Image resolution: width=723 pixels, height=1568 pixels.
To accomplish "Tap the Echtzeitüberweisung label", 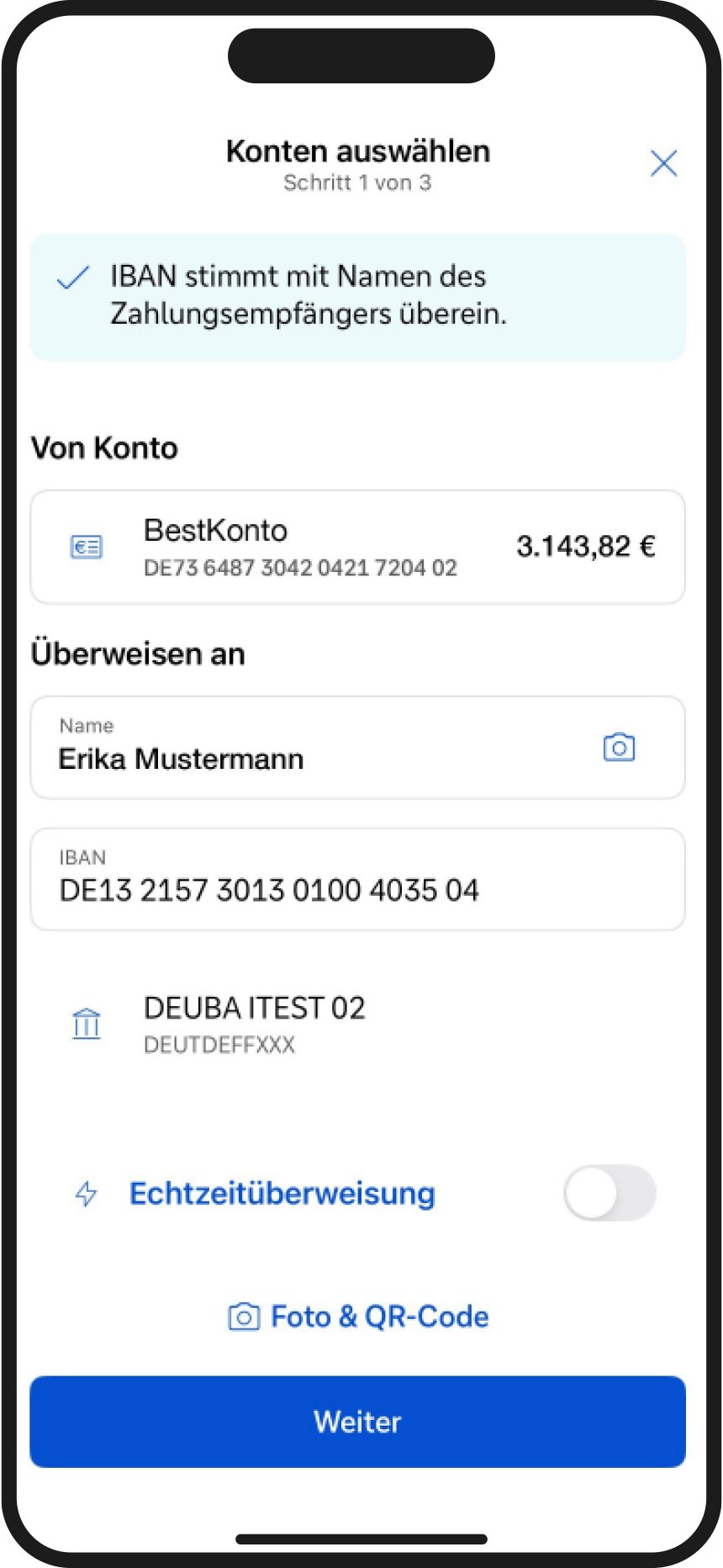I will (282, 1194).
